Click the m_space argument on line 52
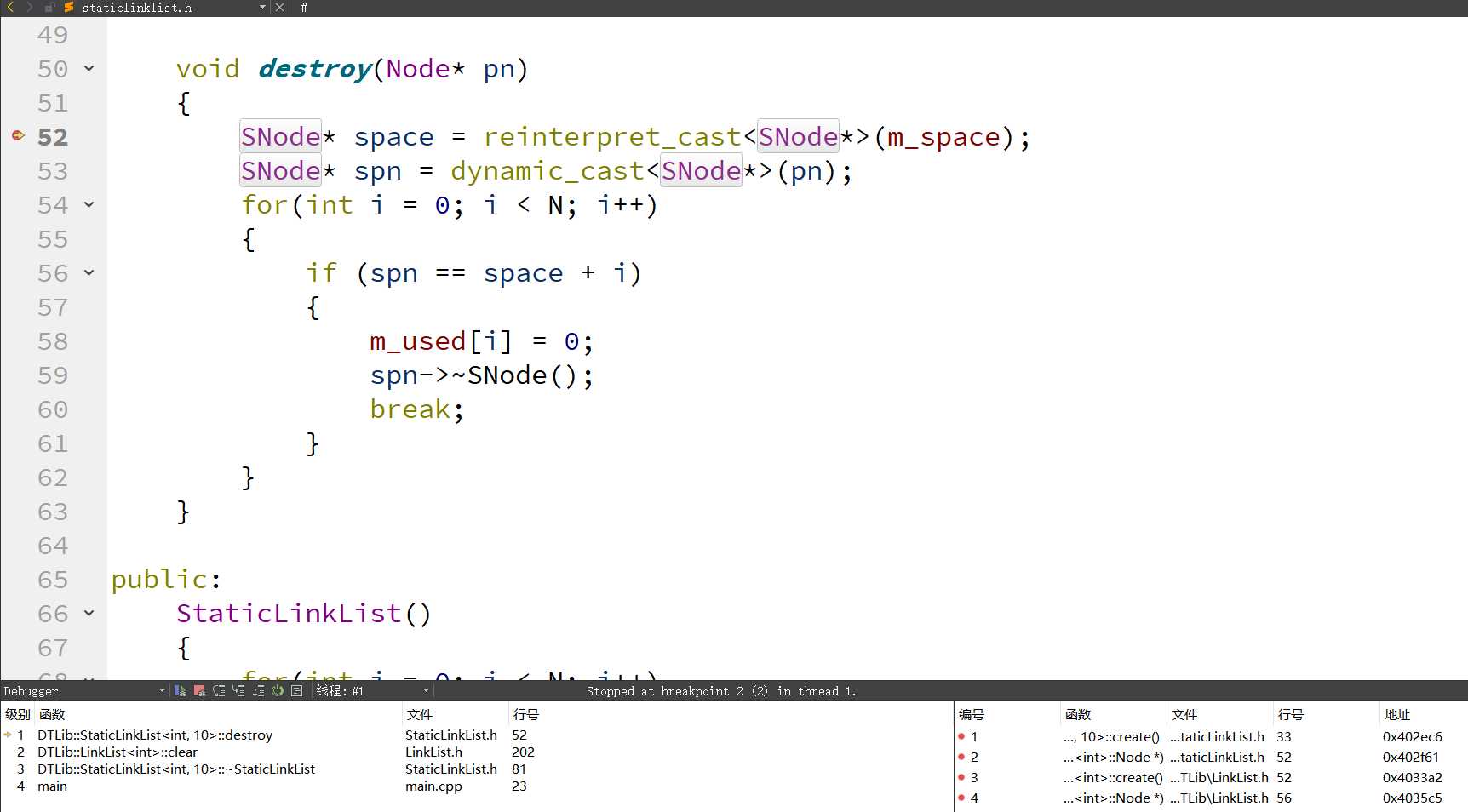Screen dimensions: 1468x812 pyautogui.click(x=943, y=137)
